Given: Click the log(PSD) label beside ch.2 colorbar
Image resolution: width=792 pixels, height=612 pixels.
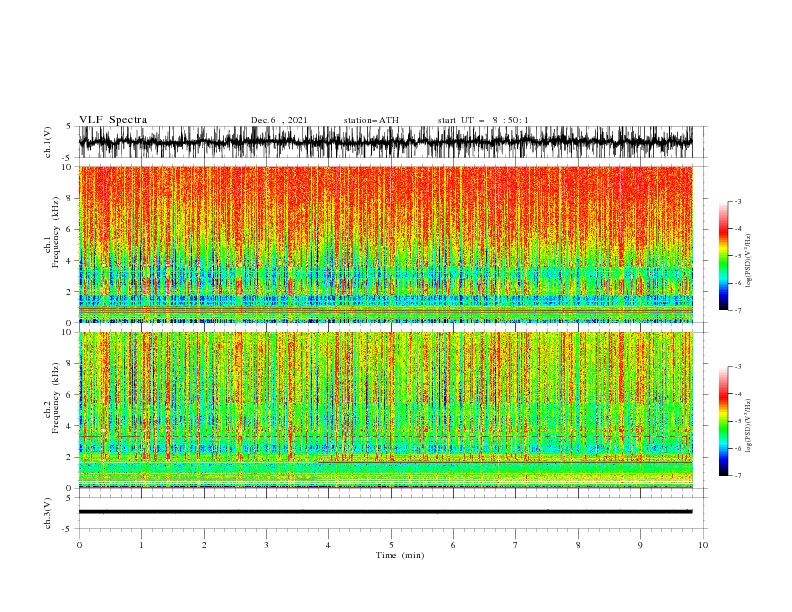Looking at the screenshot, I should (x=748, y=426).
